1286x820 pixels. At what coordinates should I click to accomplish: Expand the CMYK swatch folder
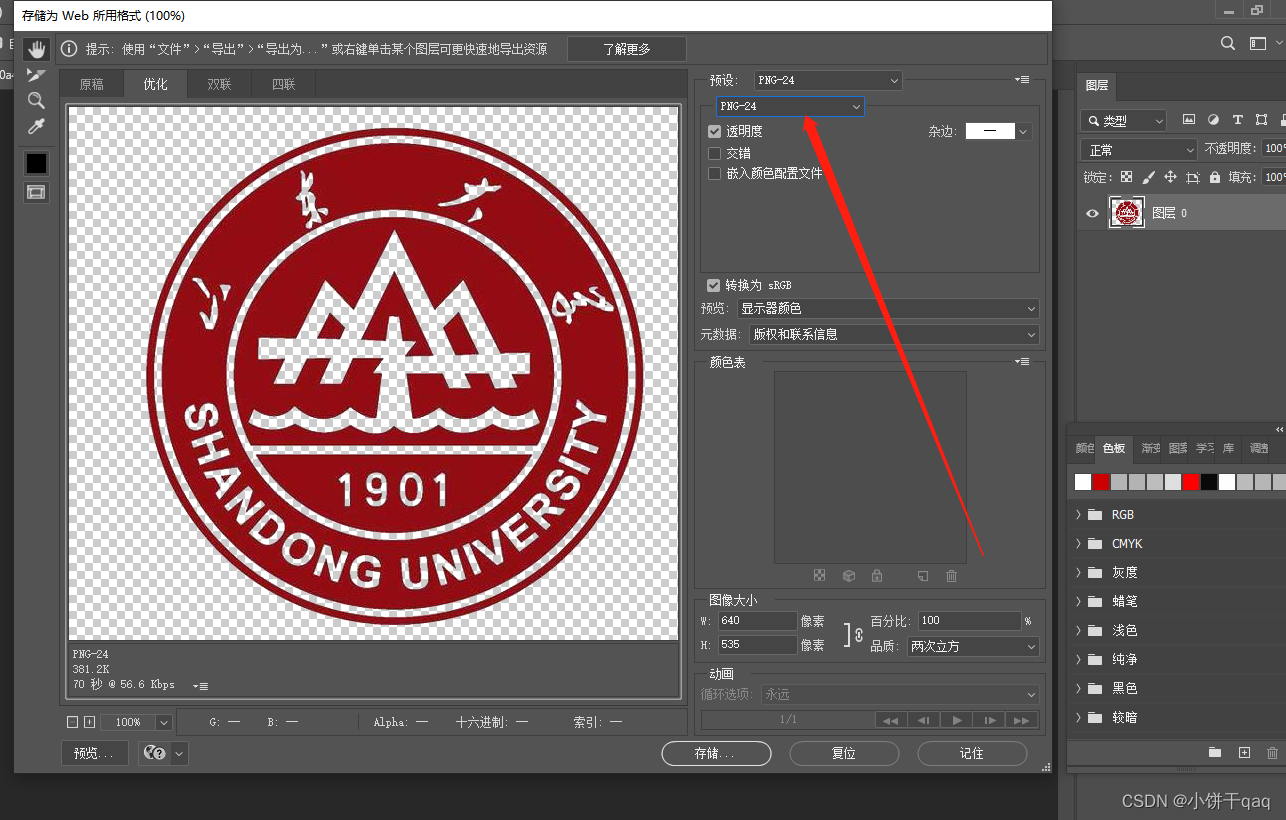coord(1078,543)
